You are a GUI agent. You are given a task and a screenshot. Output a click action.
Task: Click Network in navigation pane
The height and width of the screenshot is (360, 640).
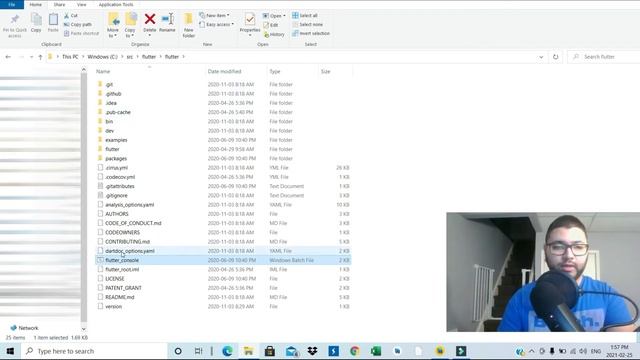coord(24,328)
